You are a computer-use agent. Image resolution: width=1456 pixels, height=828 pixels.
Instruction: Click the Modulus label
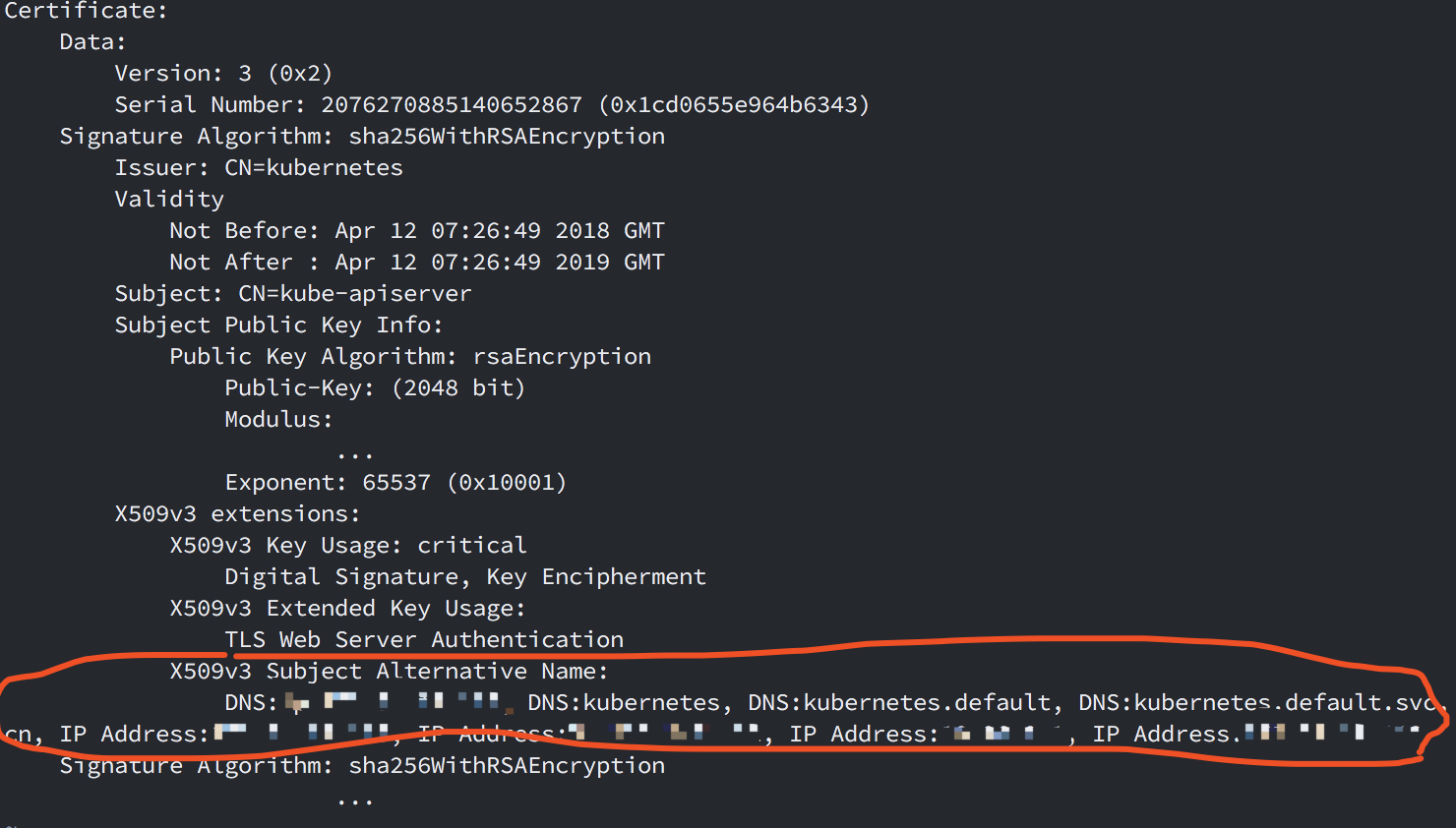278,420
